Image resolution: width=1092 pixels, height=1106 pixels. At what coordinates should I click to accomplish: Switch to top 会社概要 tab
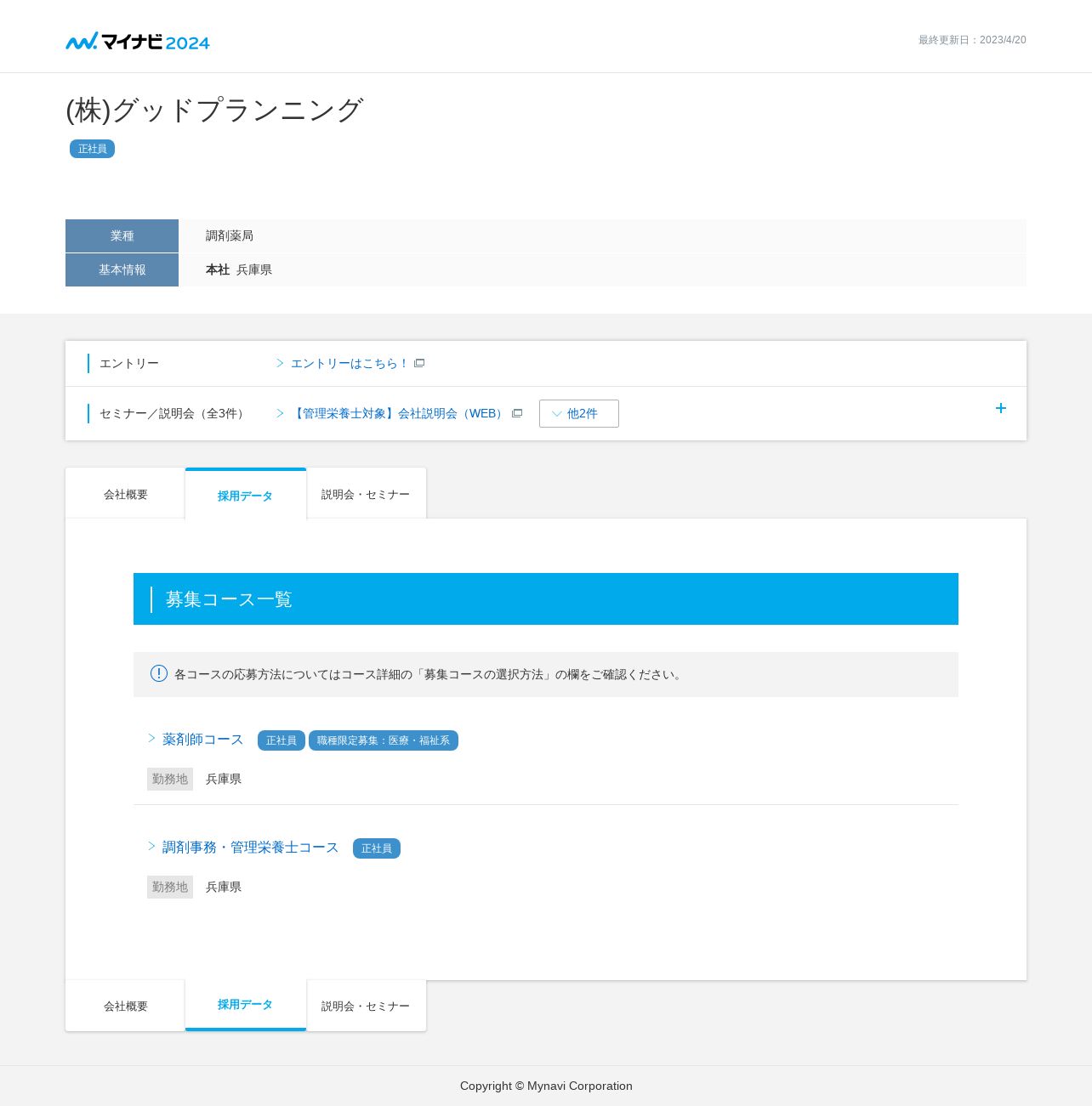[125, 494]
